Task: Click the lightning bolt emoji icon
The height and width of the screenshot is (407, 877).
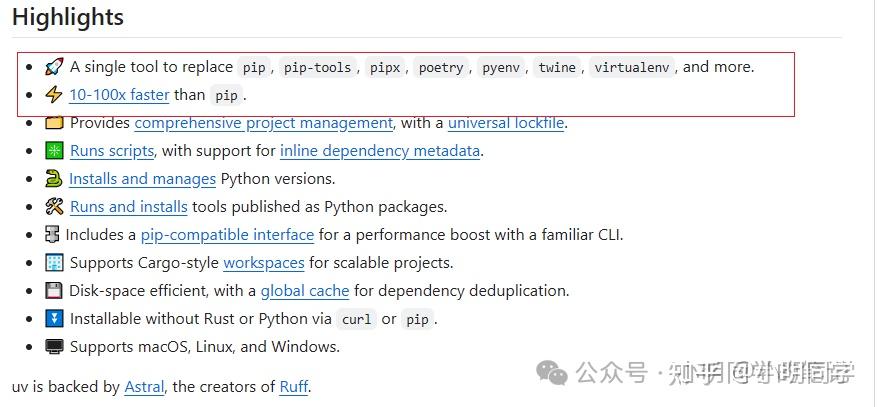Action: click(x=54, y=95)
